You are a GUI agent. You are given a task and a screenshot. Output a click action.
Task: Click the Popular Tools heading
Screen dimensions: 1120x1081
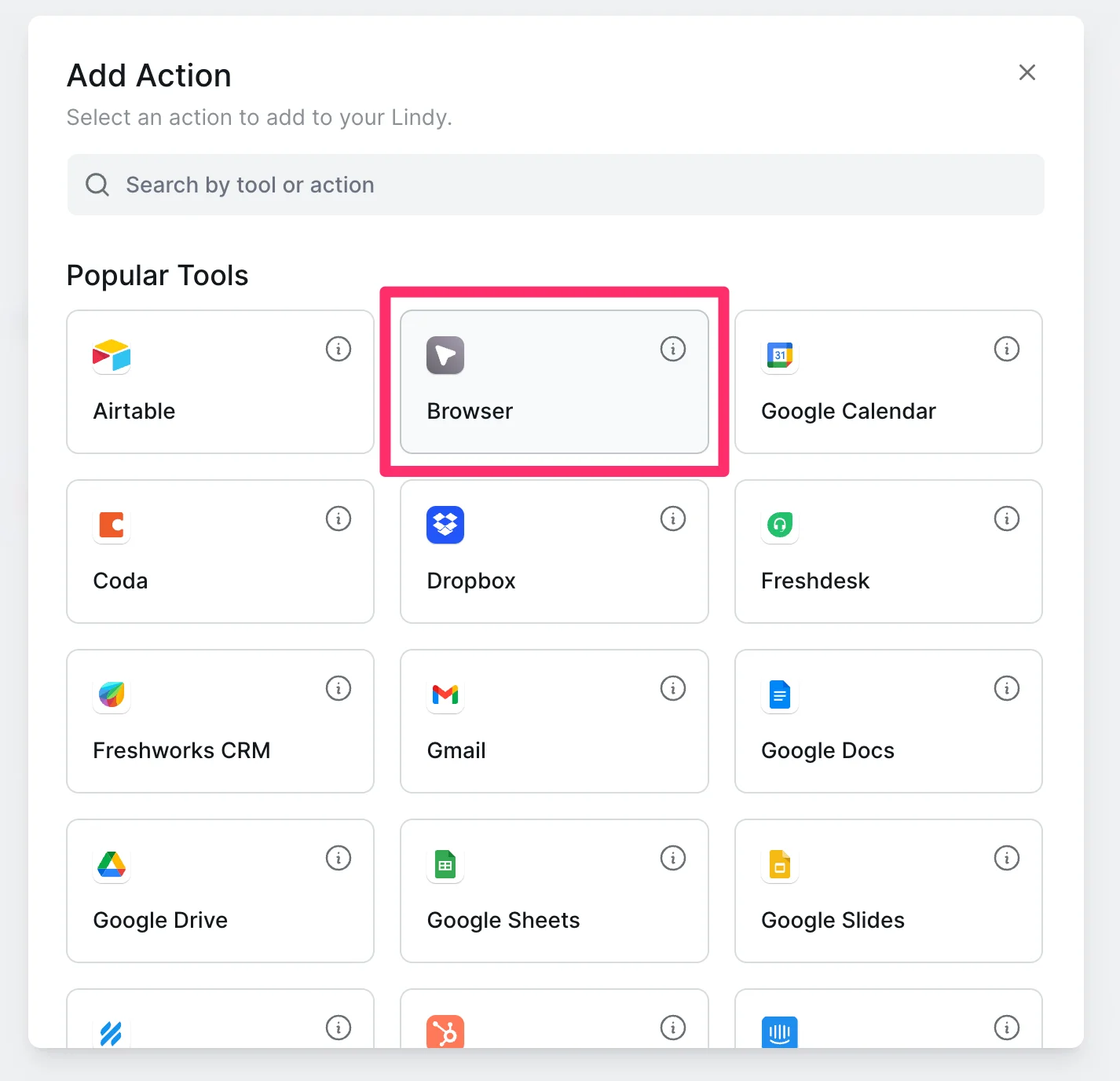pos(158,276)
